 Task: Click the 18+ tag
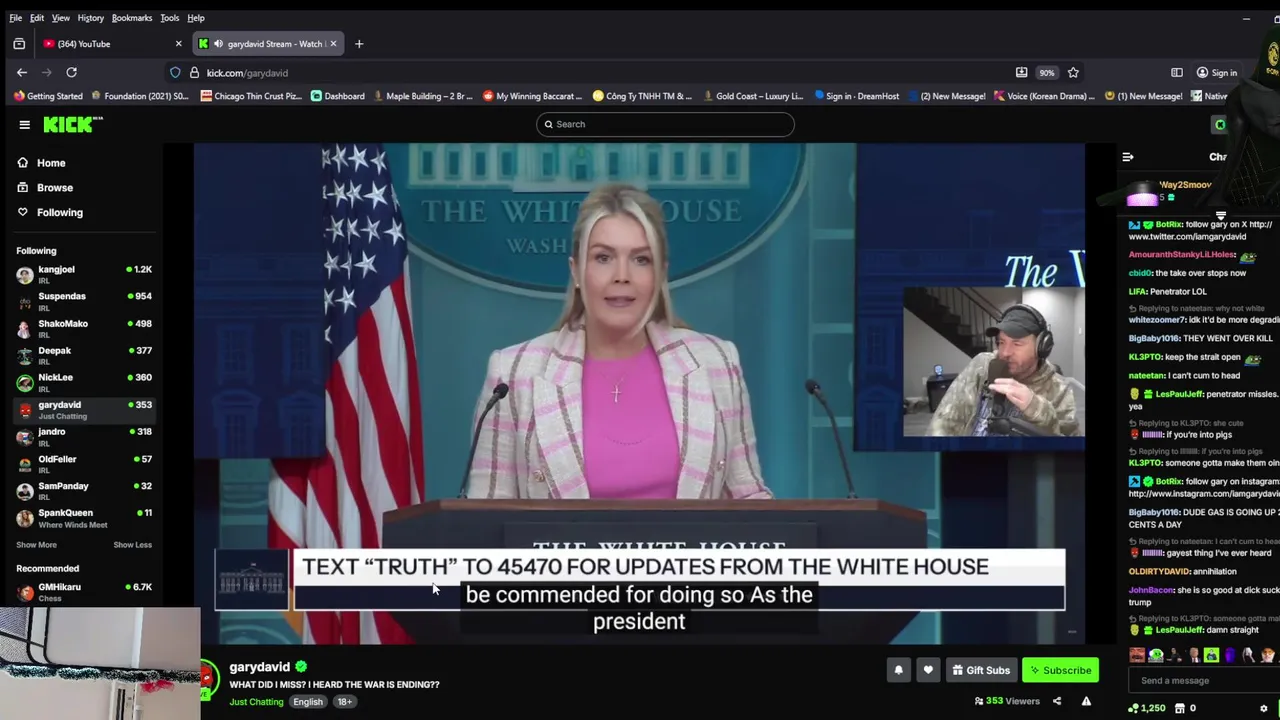(345, 702)
